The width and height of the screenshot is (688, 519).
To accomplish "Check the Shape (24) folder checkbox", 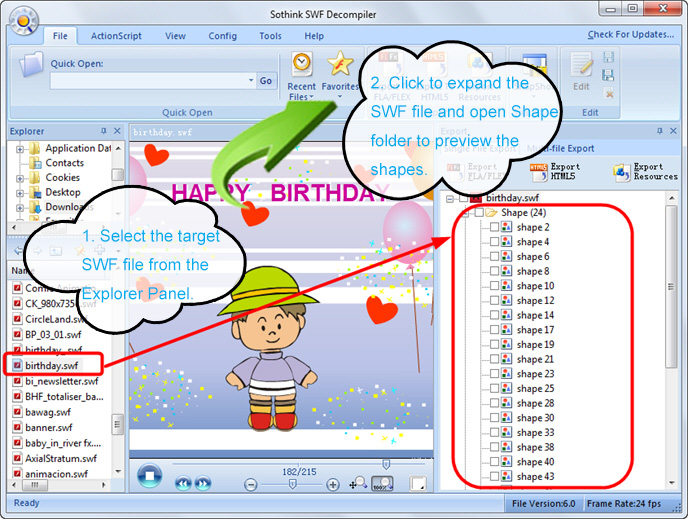I will click(479, 212).
